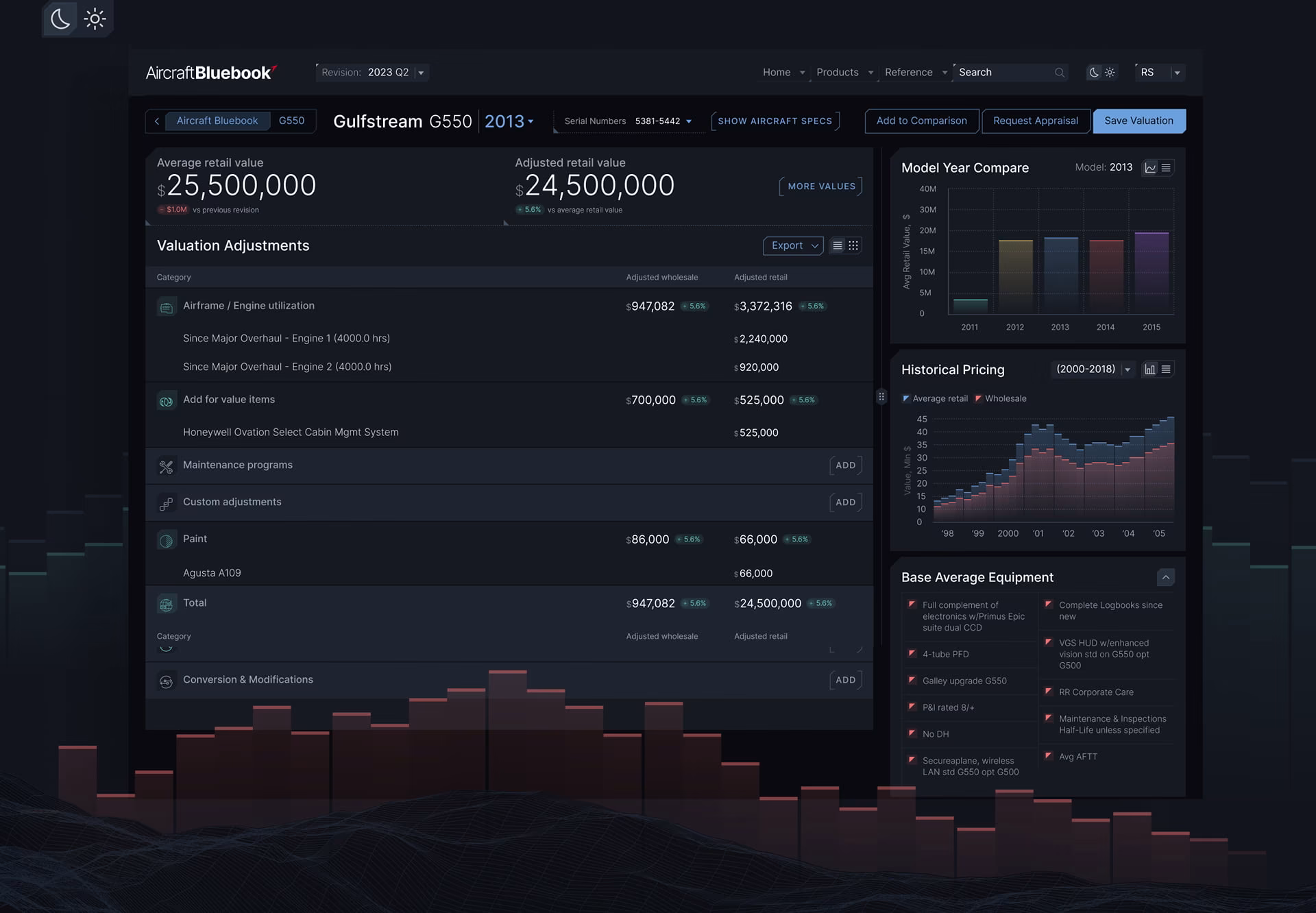
Task: Toggle the Wholesale legend series
Action: 1001,398
